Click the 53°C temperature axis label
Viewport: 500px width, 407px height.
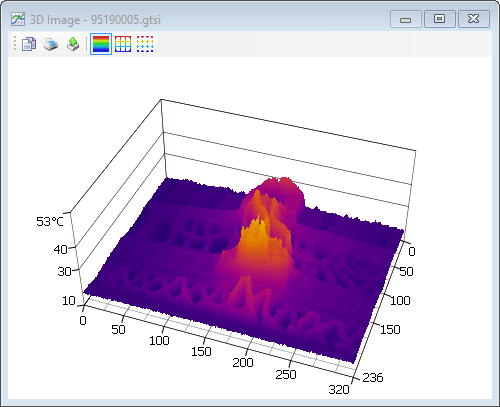50,221
